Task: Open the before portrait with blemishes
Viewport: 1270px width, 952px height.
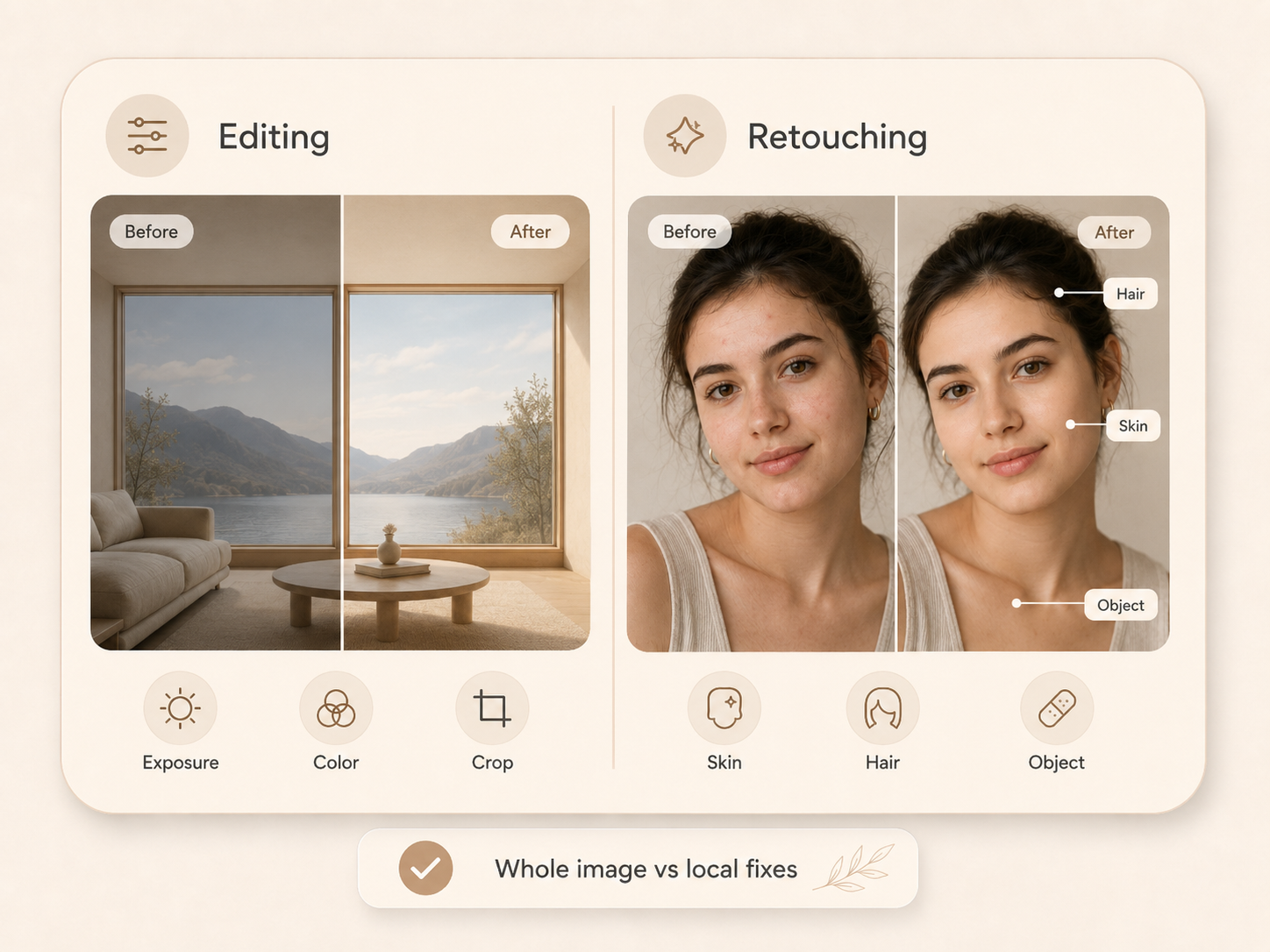Action: click(761, 423)
